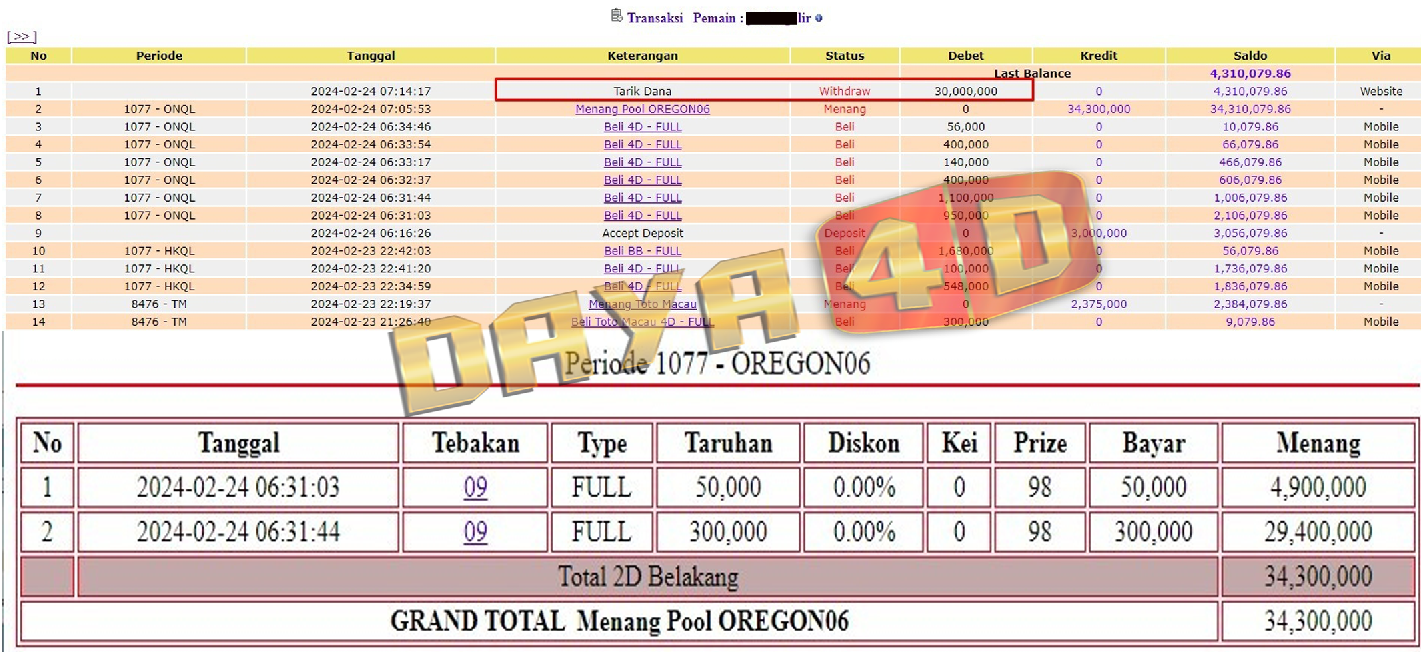Open Beli 4D - FULL from 06:31:03 transaction
This screenshot has height=652, width=1421.
pos(642,215)
